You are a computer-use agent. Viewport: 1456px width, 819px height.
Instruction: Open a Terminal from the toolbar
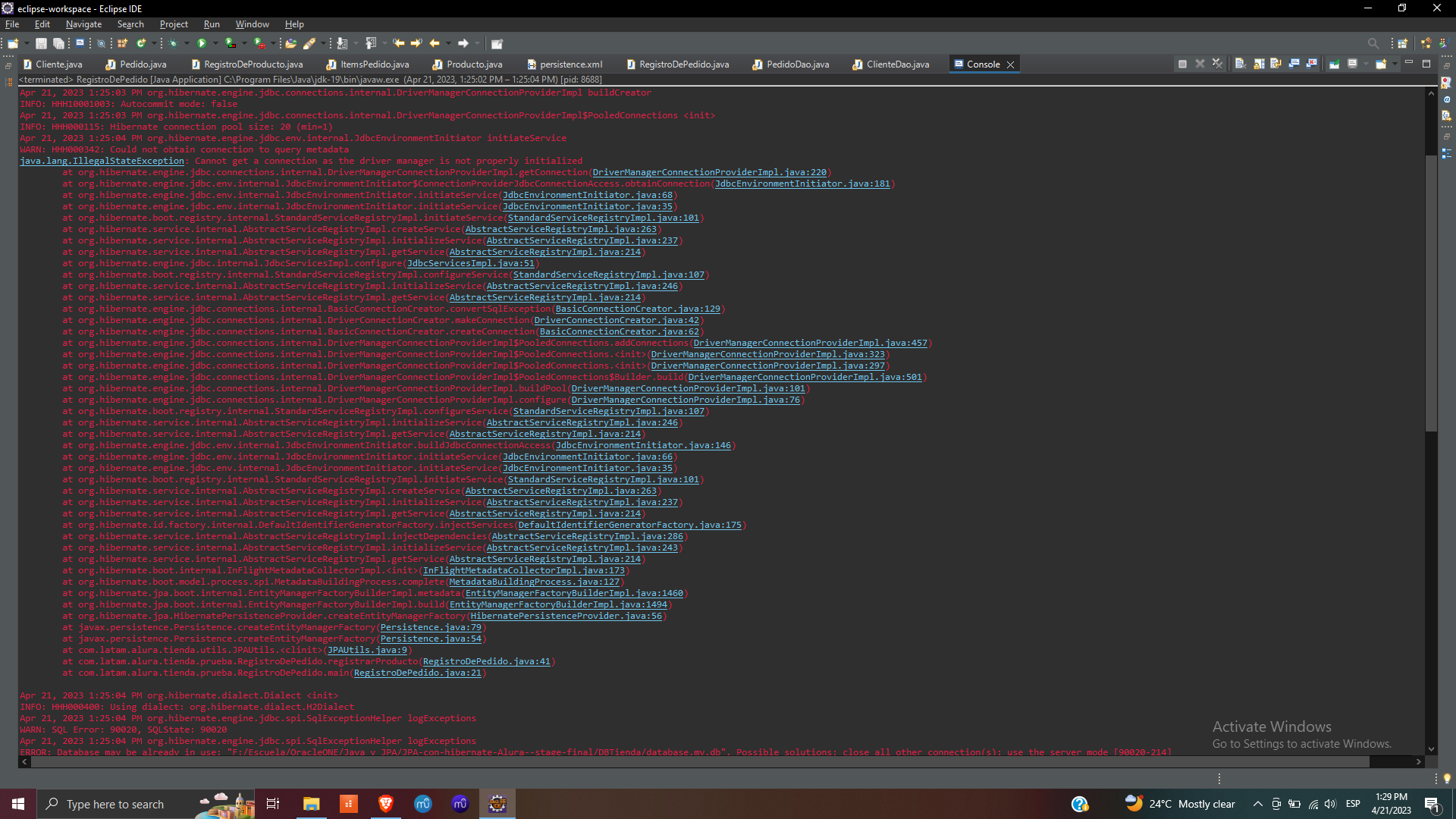tap(80, 43)
